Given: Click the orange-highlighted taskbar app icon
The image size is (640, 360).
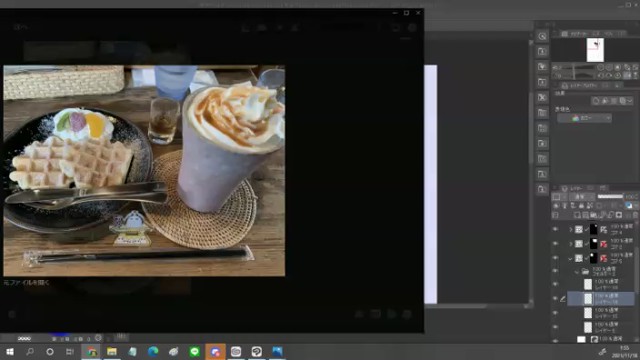Looking at the screenshot, I should pos(215,351).
